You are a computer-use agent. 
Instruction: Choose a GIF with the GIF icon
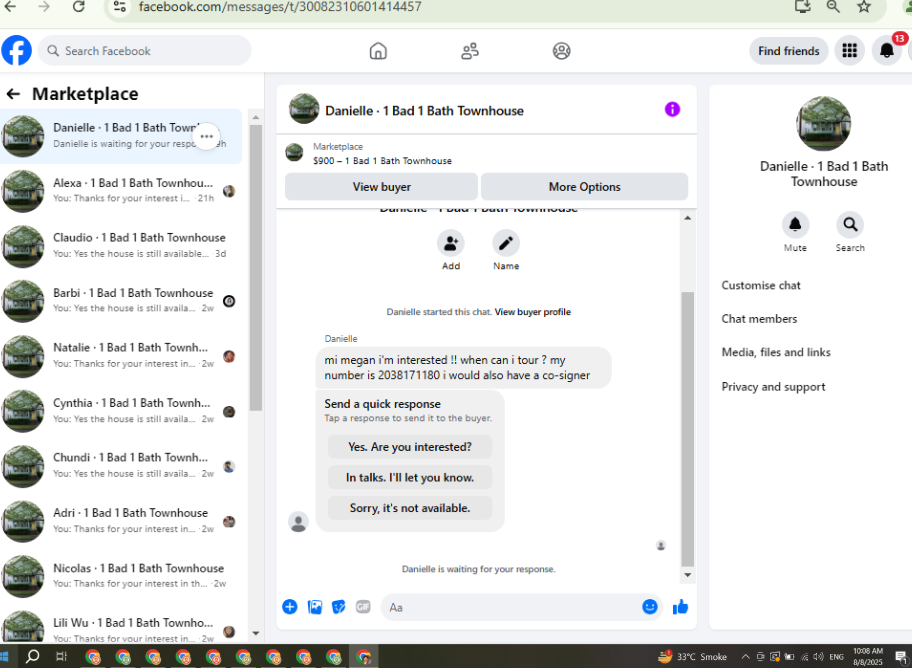coord(363,607)
